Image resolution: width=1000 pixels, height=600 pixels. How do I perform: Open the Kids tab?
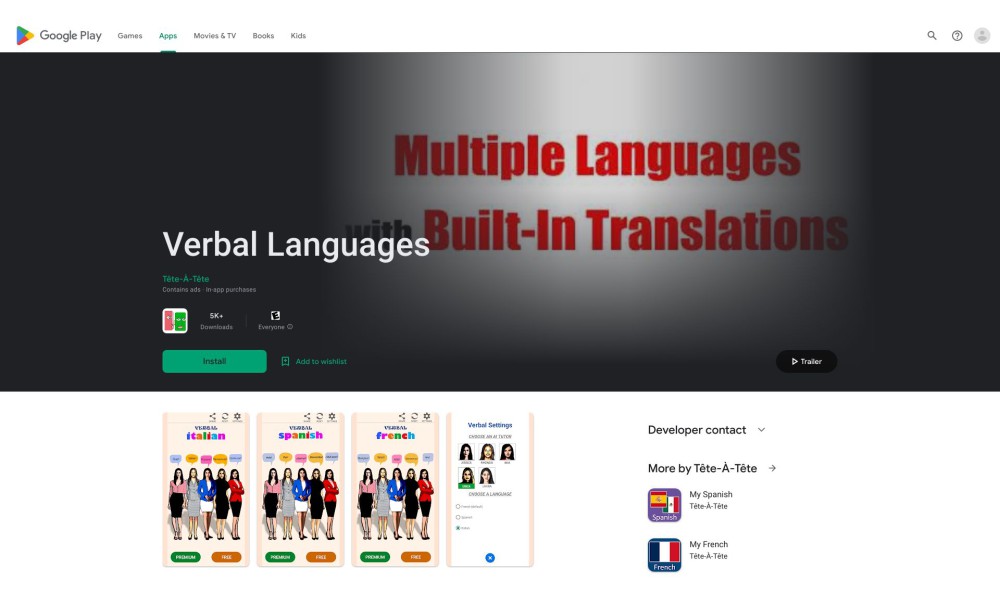298,36
